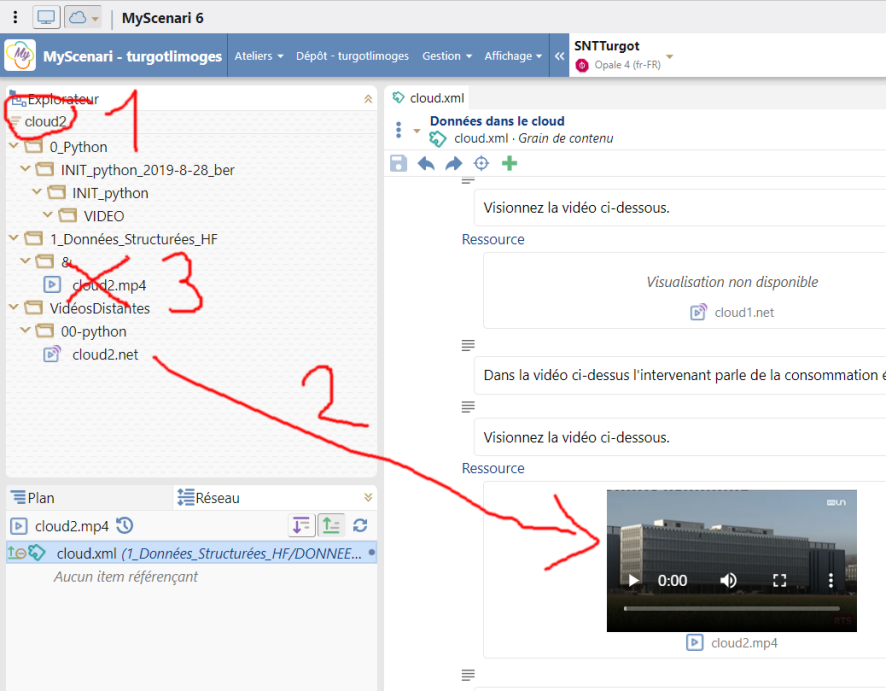886x691 pixels.
Task: Click cloud2.mp4 video icon in Réseau panel
Action: (x=19, y=526)
